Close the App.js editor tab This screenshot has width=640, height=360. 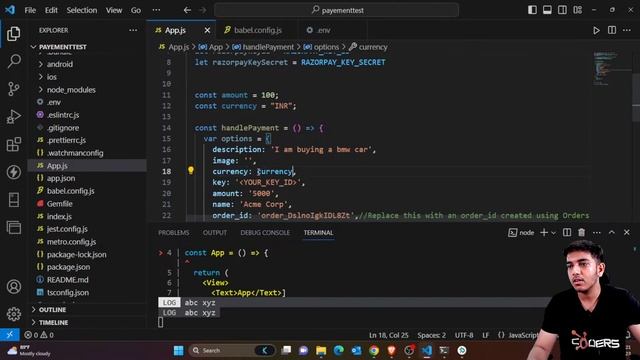coord(207,30)
